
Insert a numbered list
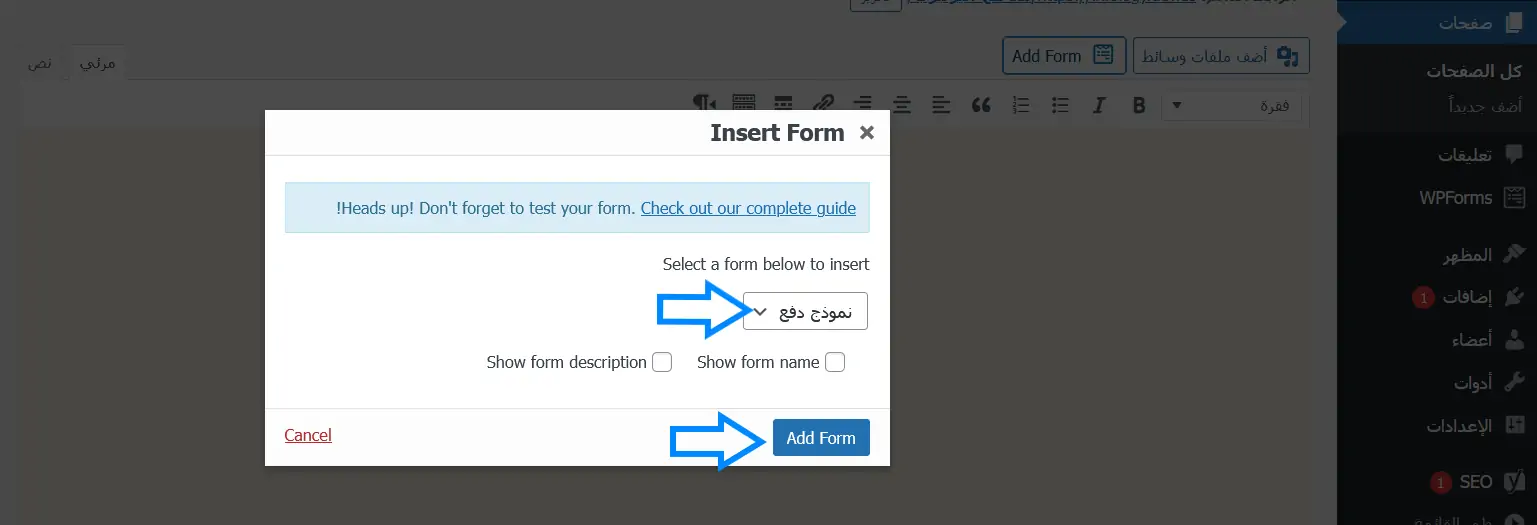click(x=1021, y=104)
